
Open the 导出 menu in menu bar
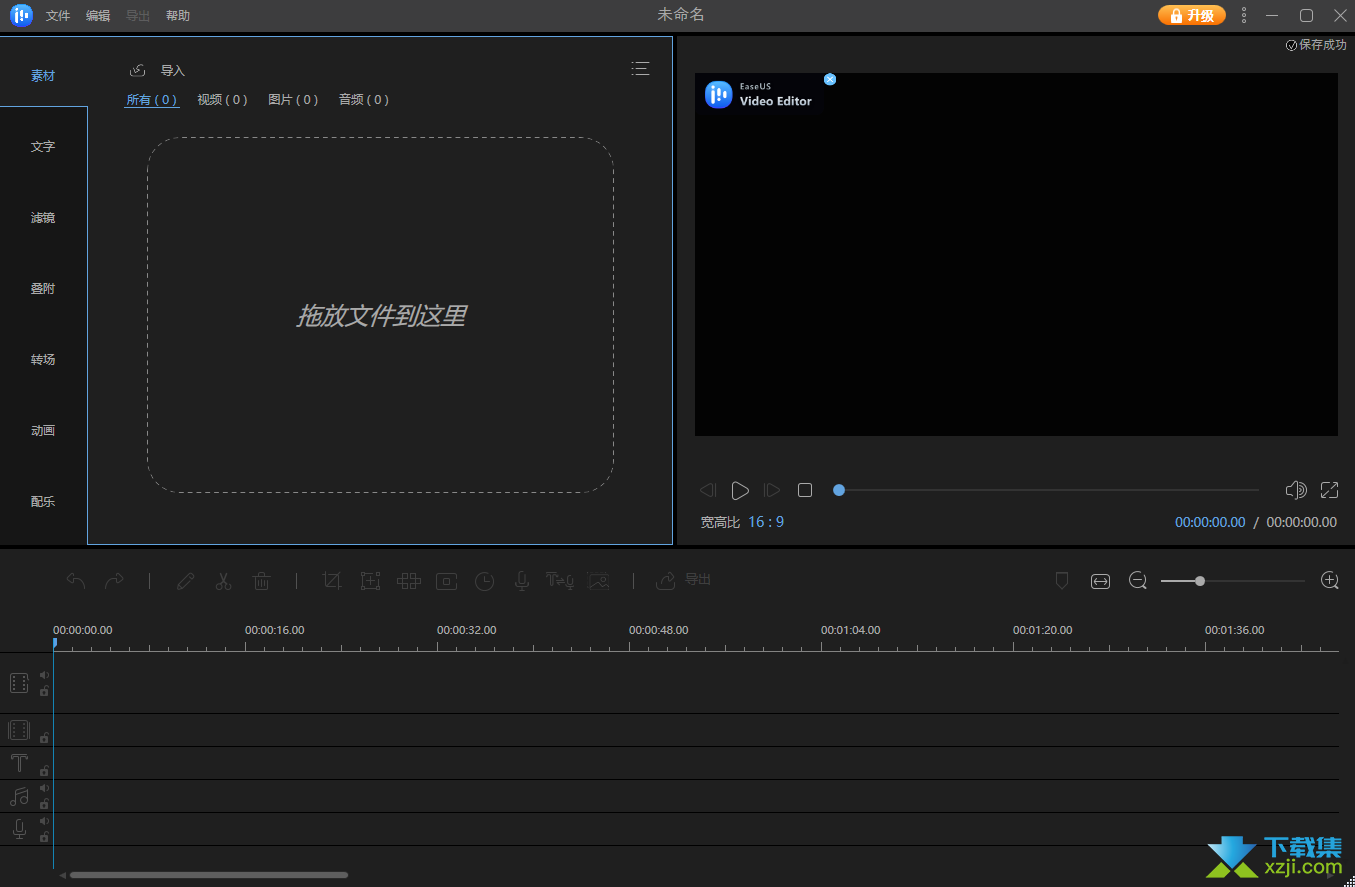(138, 16)
